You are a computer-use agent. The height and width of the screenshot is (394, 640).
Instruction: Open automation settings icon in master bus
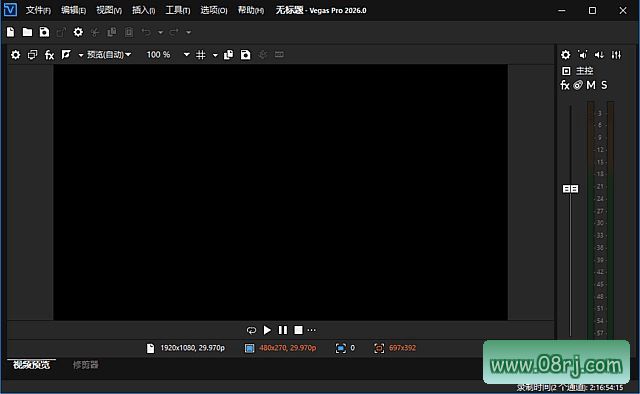(x=578, y=85)
